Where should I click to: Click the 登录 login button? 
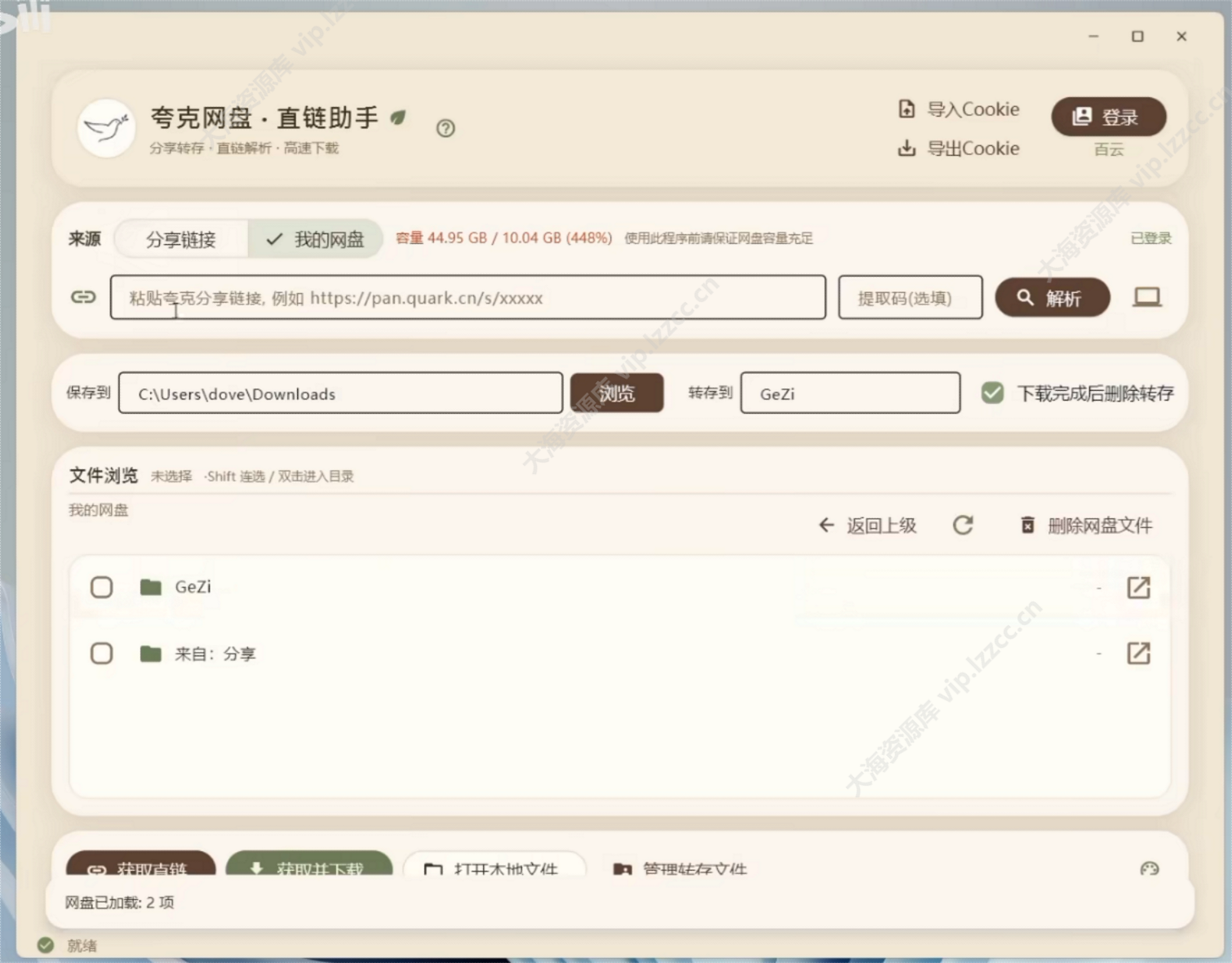pos(1108,117)
